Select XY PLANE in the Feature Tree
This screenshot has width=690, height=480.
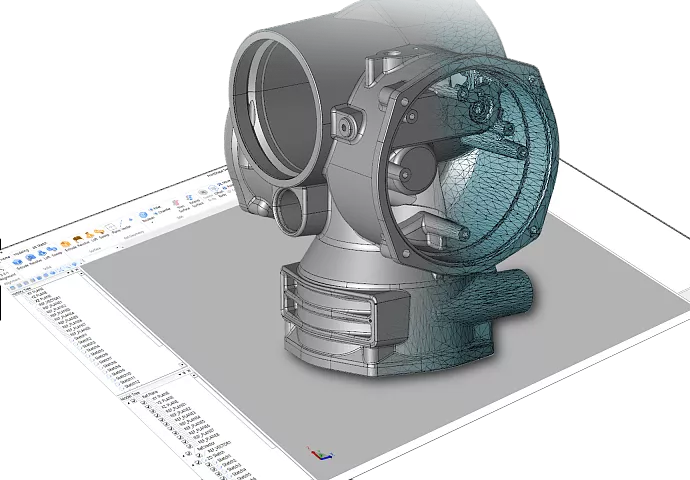36,290
